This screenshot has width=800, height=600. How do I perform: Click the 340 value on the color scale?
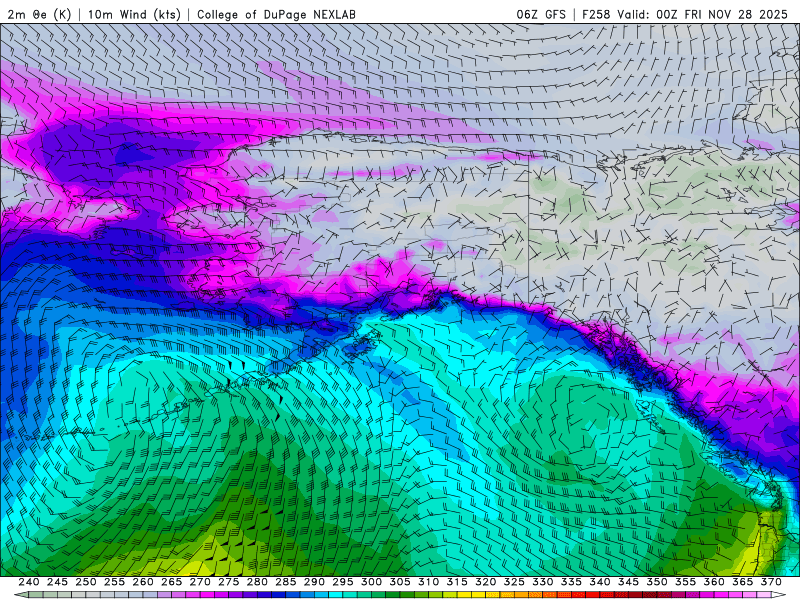[x=600, y=582]
